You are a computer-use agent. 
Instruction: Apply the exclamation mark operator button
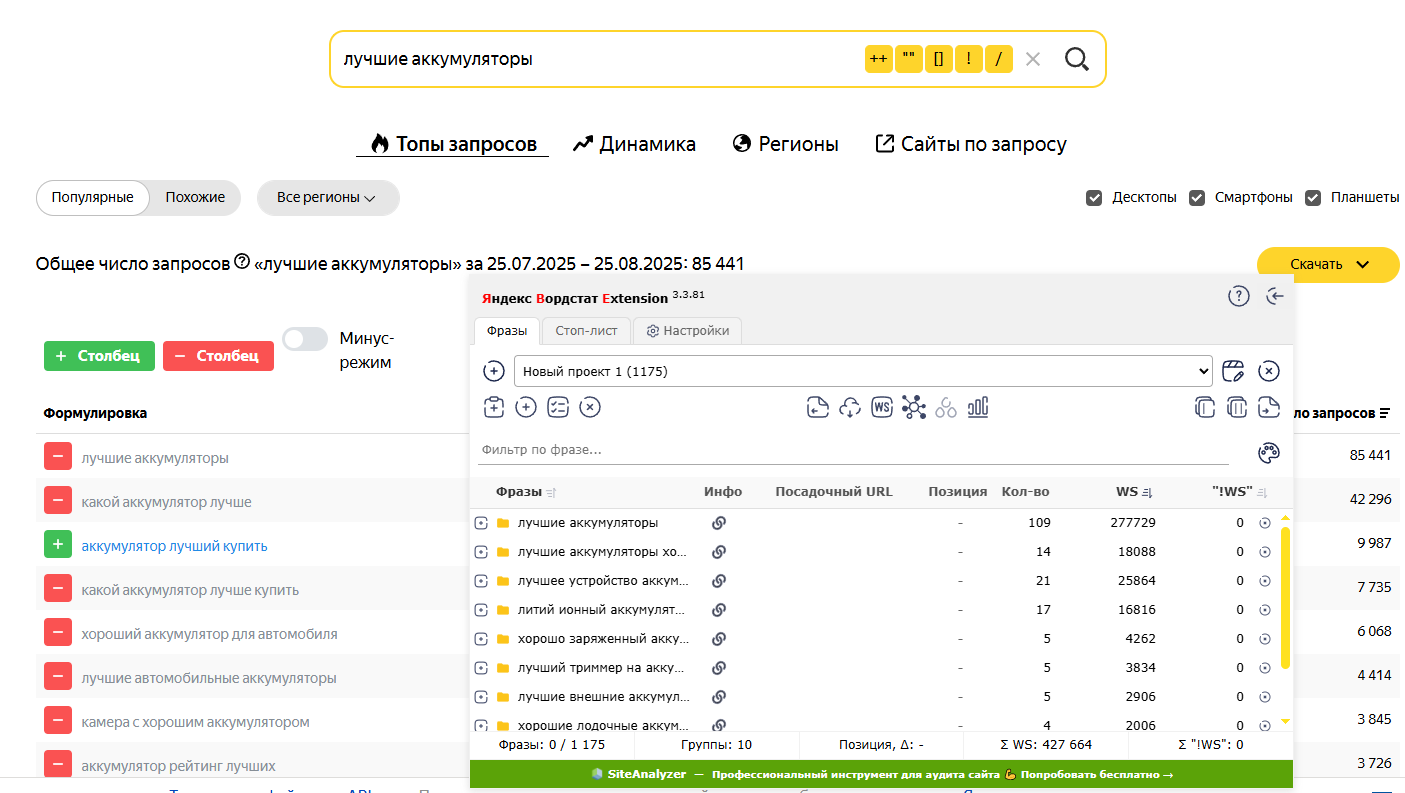point(968,59)
